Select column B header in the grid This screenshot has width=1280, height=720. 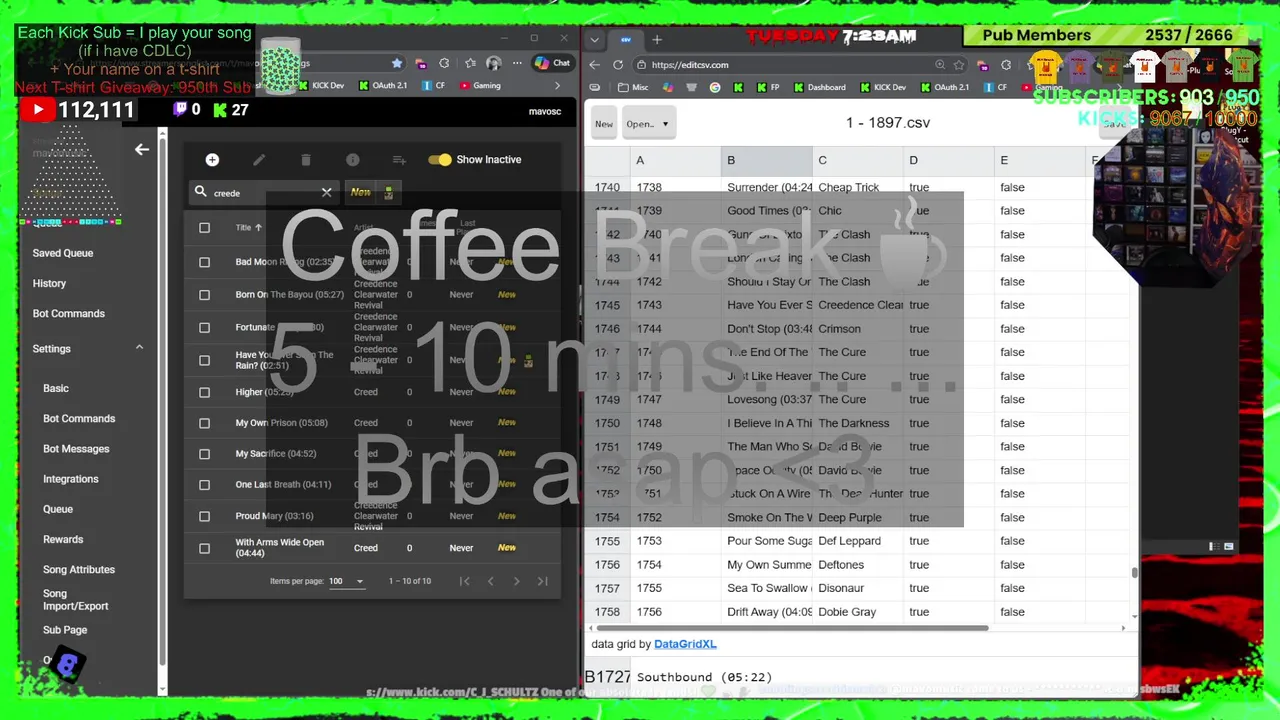pos(766,160)
